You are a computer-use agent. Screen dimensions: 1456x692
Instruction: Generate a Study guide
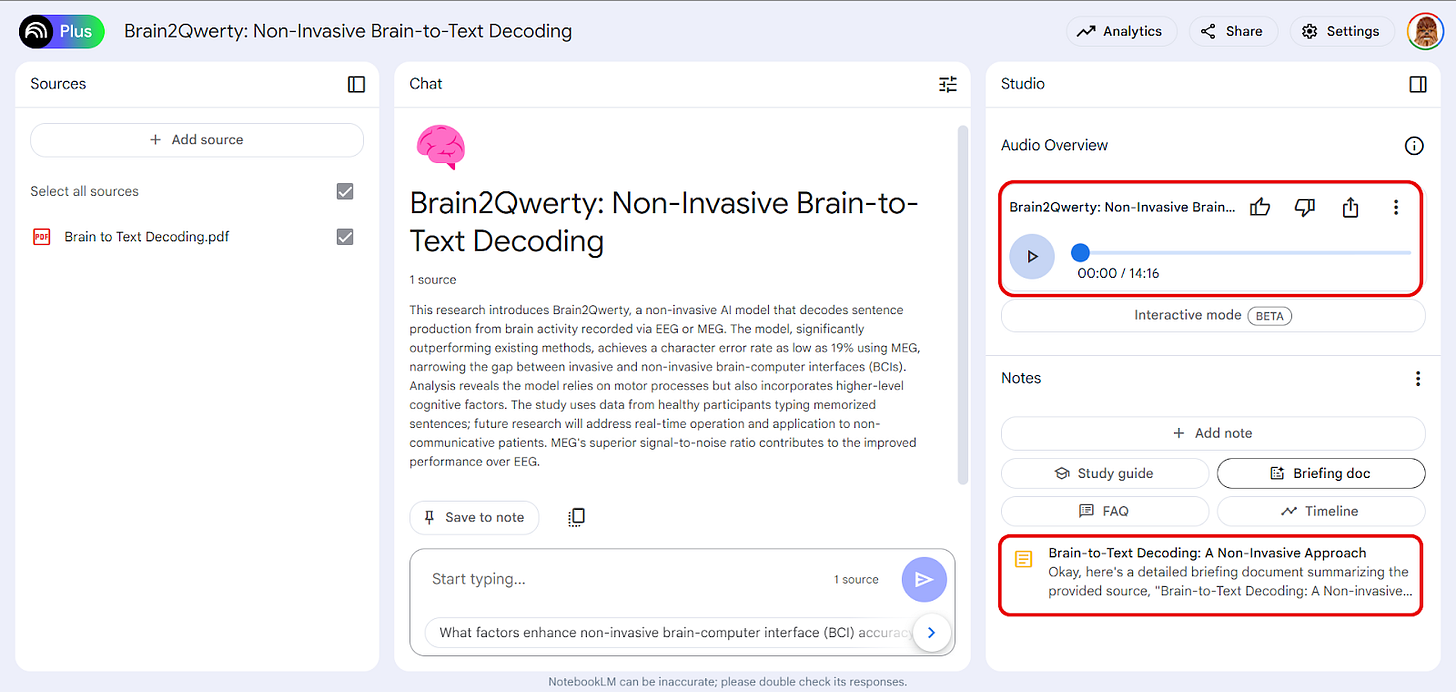tap(1104, 473)
